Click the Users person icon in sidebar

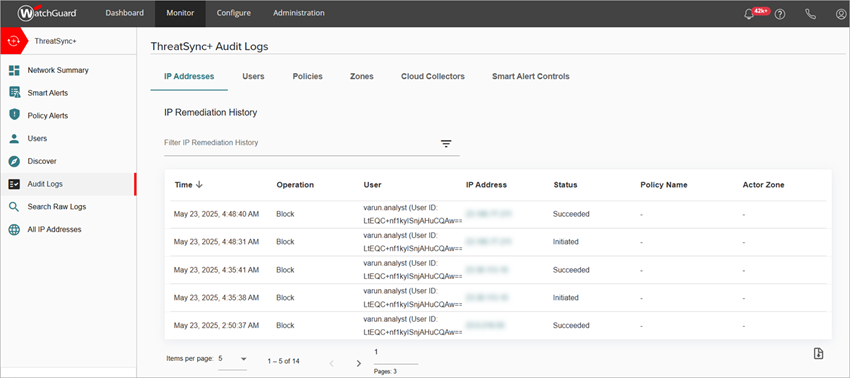tap(15, 138)
